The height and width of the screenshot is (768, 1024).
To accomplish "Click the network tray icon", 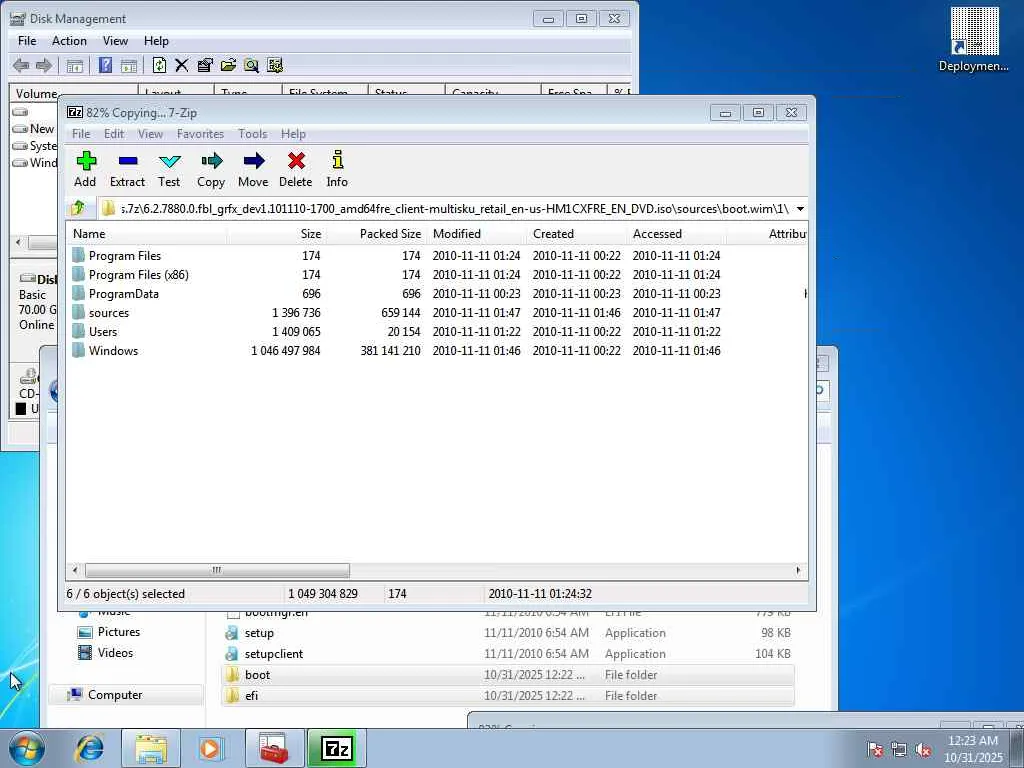I will [899, 750].
